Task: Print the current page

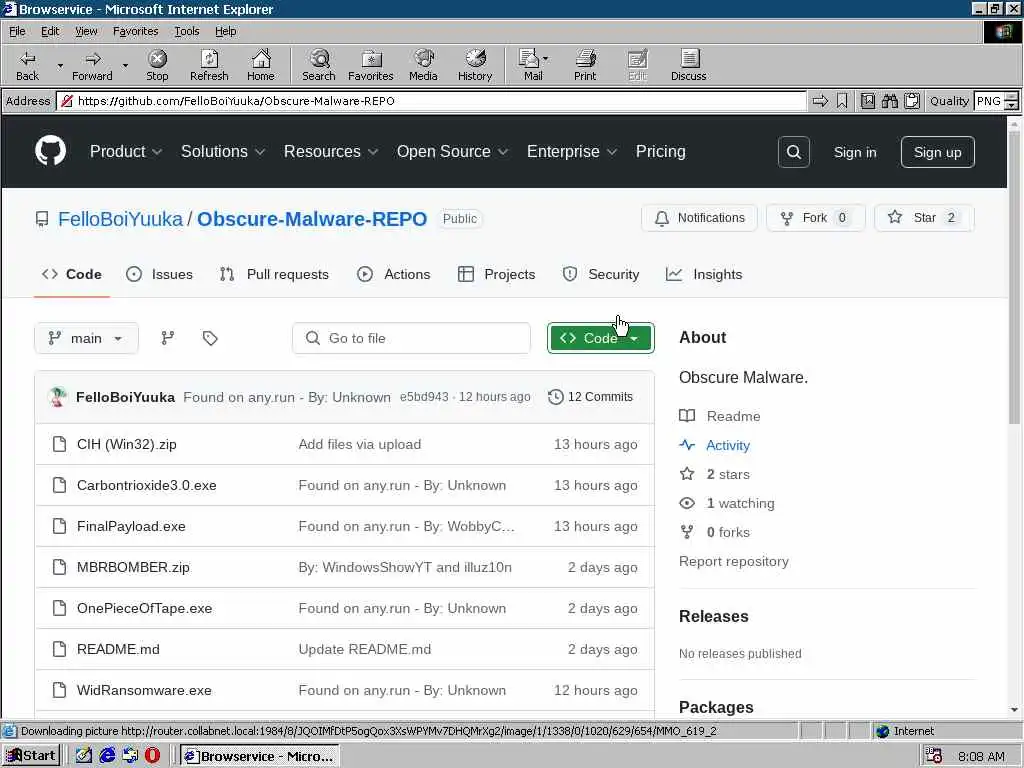Action: click(585, 65)
